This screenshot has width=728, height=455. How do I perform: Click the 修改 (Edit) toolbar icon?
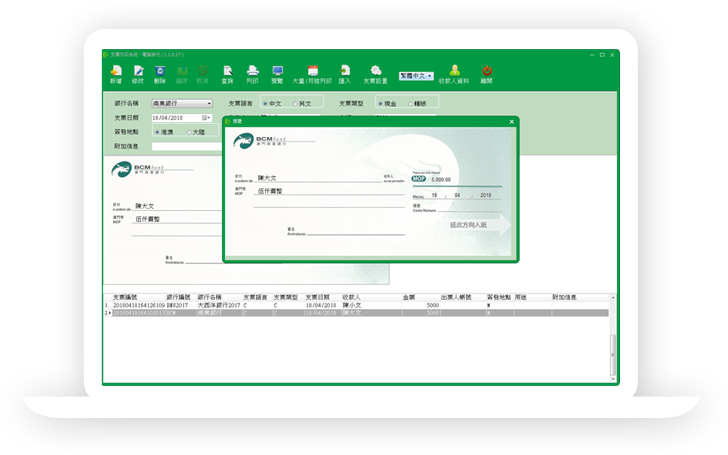pos(138,72)
